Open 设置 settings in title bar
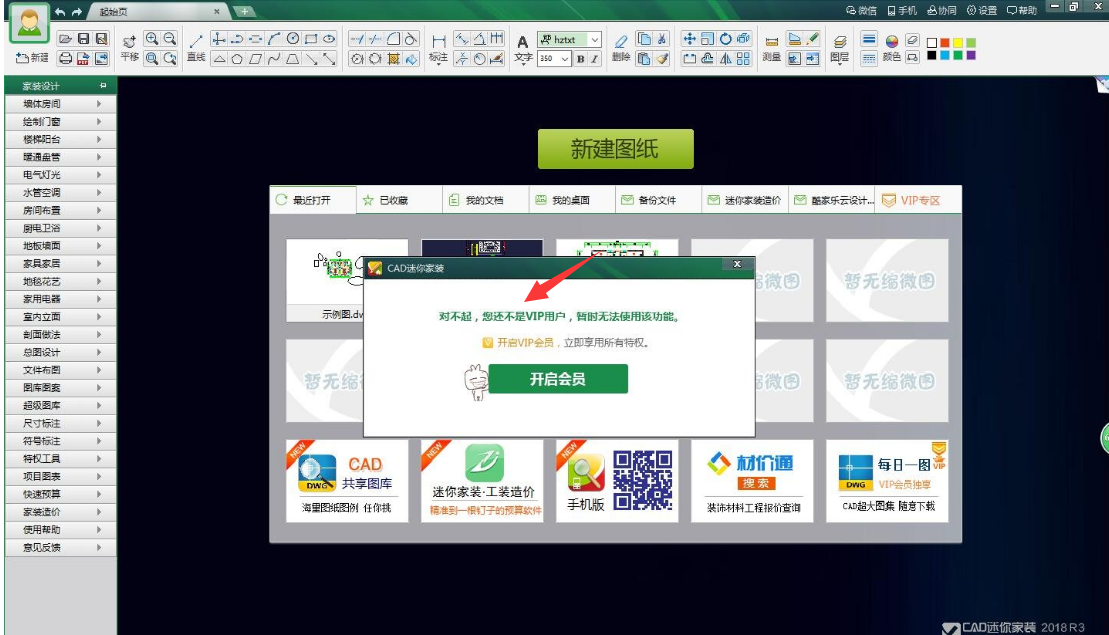 [x=982, y=11]
